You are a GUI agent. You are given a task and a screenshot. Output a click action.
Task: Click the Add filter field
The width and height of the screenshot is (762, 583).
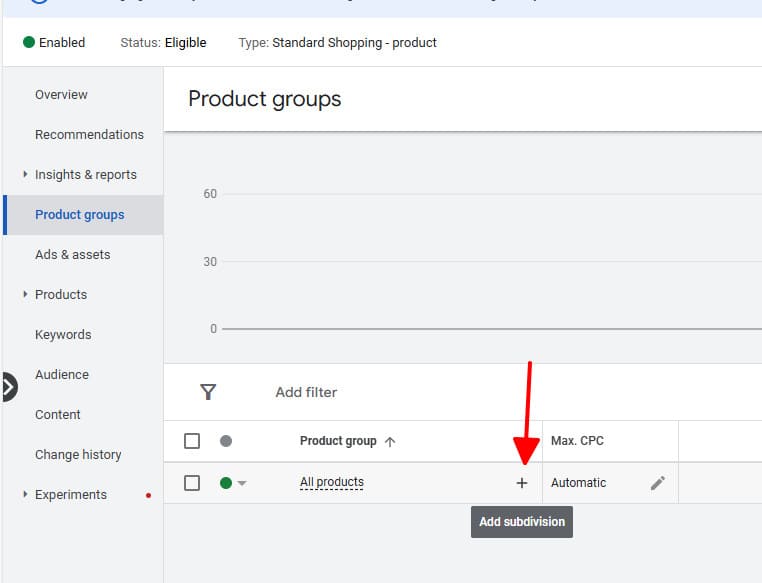pyautogui.click(x=306, y=392)
